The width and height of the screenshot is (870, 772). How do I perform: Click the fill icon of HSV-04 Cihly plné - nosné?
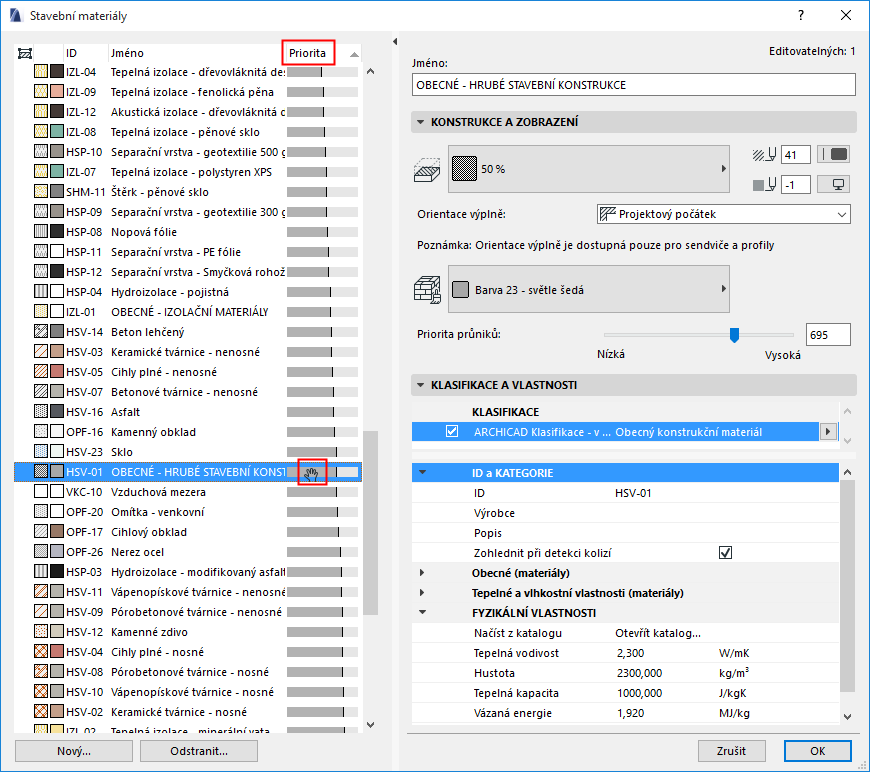41,652
